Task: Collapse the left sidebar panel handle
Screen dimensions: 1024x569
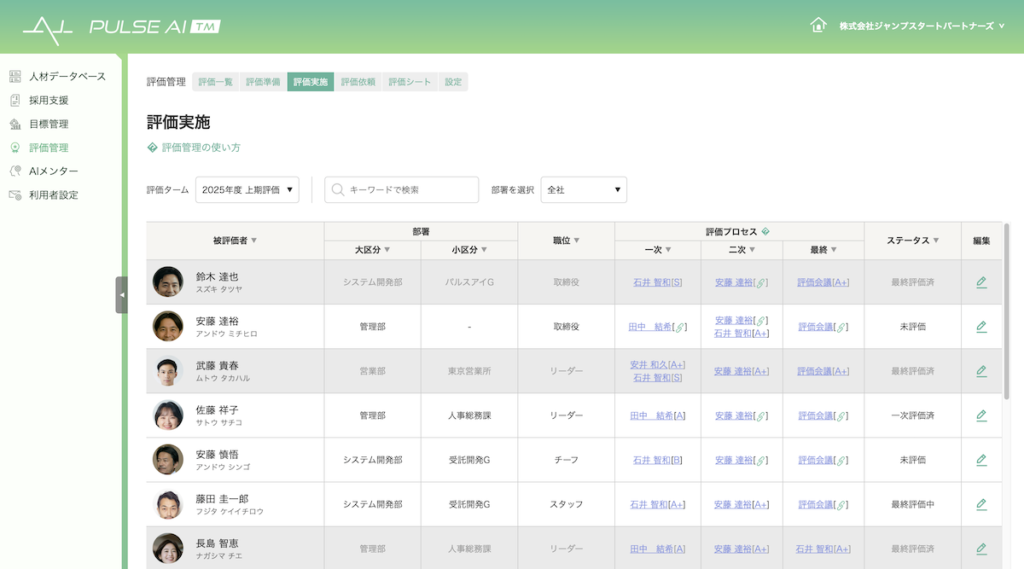Action: click(121, 295)
